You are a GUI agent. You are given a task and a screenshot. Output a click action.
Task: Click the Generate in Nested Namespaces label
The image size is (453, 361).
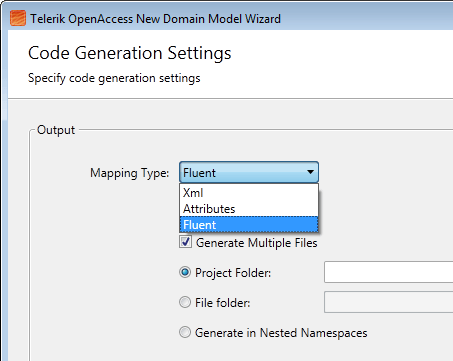tap(281, 333)
